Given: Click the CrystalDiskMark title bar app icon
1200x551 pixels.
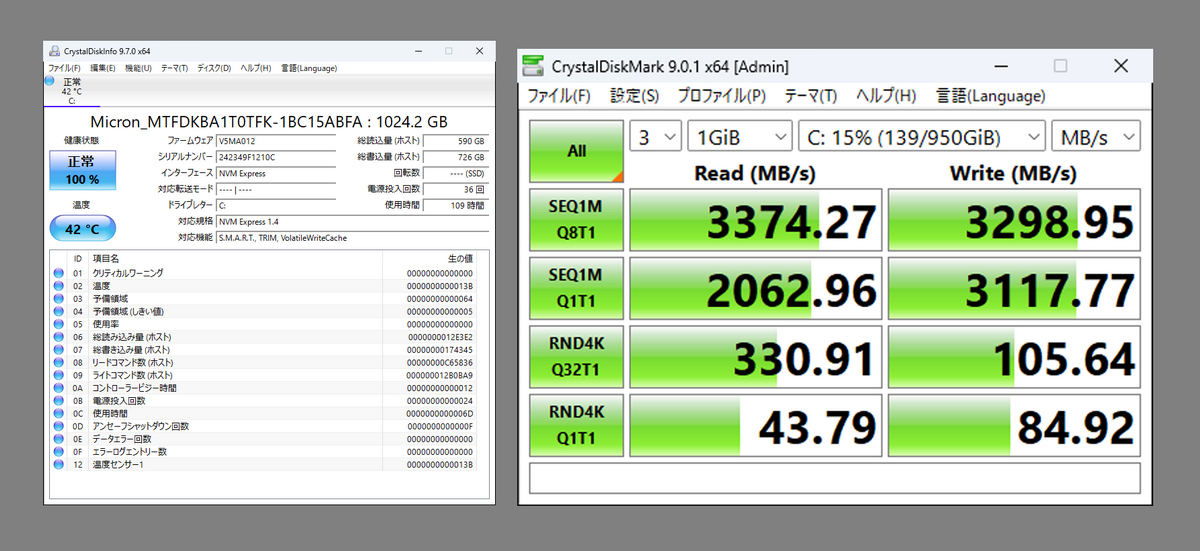Looking at the screenshot, I should point(535,66).
